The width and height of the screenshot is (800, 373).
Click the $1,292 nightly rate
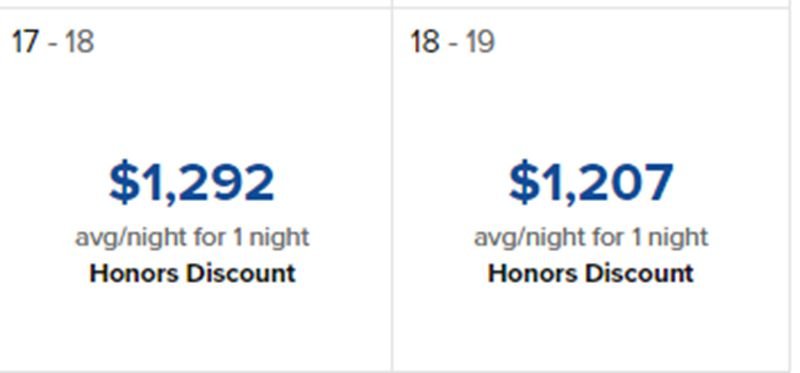[x=192, y=183]
